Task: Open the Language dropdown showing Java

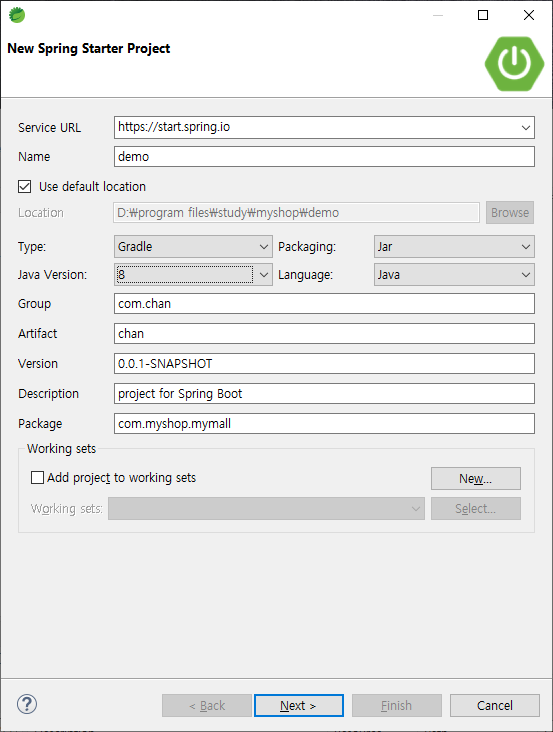Action: [x=454, y=274]
